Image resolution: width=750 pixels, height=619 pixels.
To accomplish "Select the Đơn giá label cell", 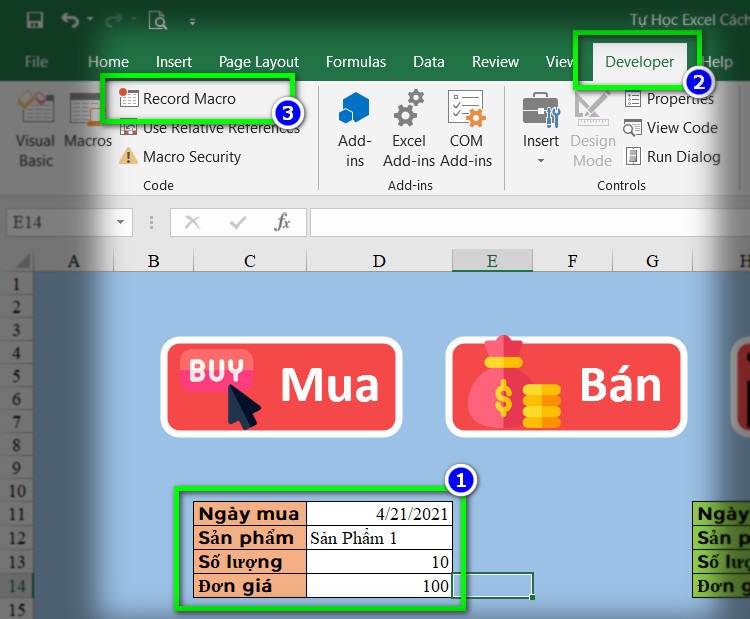I will (250, 586).
